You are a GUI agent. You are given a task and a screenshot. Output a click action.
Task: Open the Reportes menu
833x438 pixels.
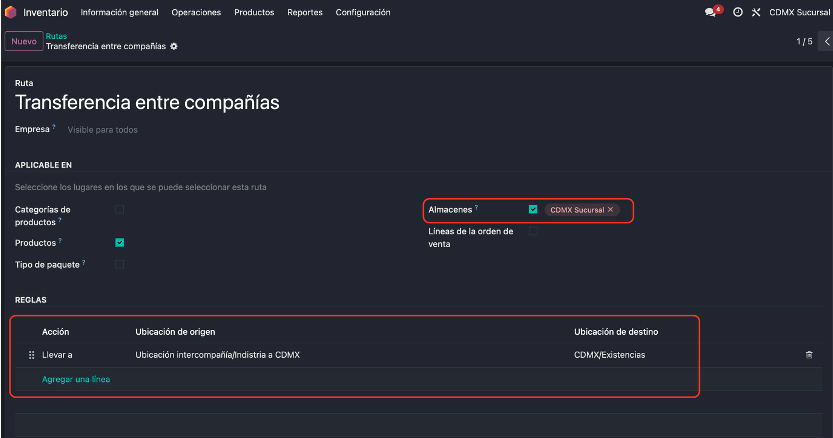tap(305, 13)
